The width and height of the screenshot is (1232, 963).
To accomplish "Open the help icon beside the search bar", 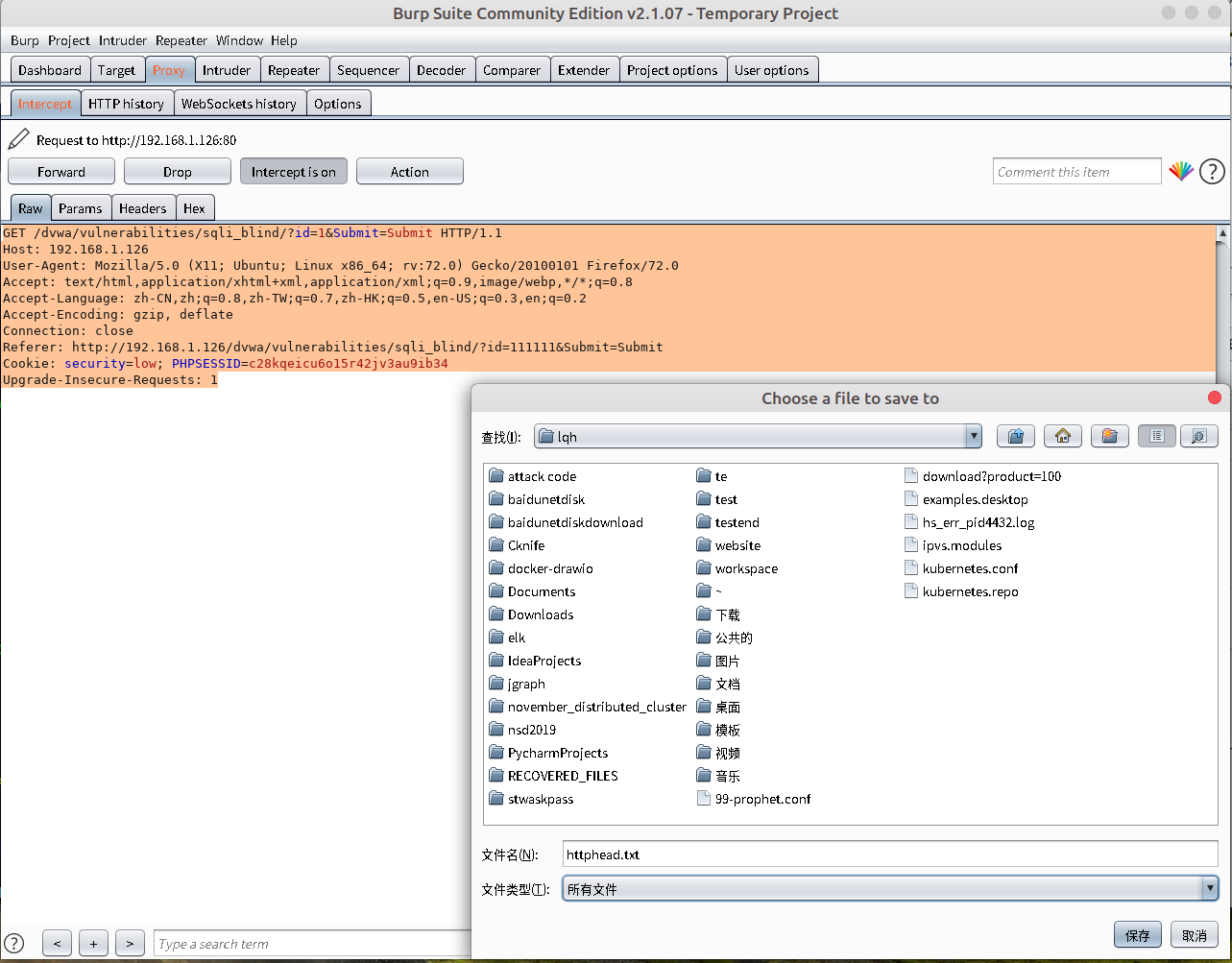I will point(13,943).
